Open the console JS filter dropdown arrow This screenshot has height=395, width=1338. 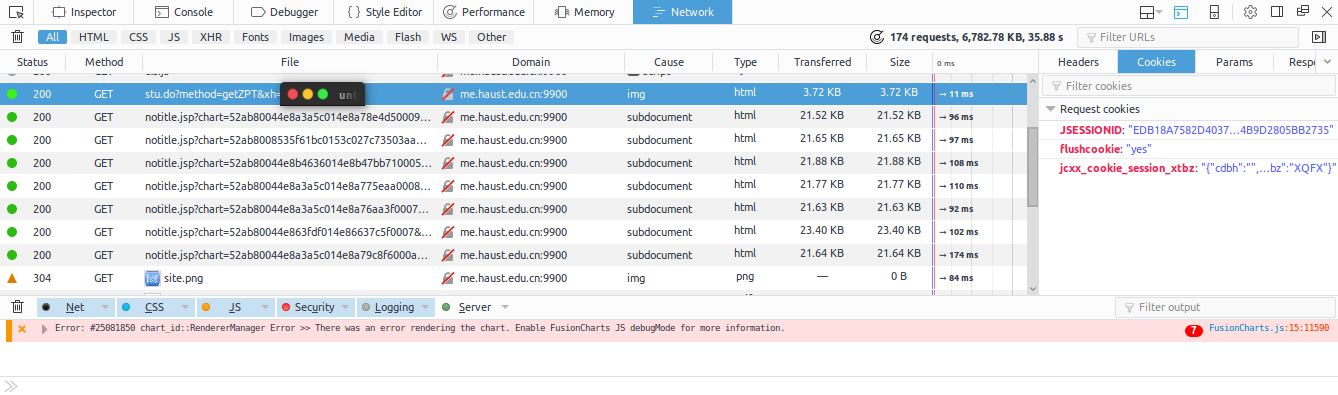(264, 307)
